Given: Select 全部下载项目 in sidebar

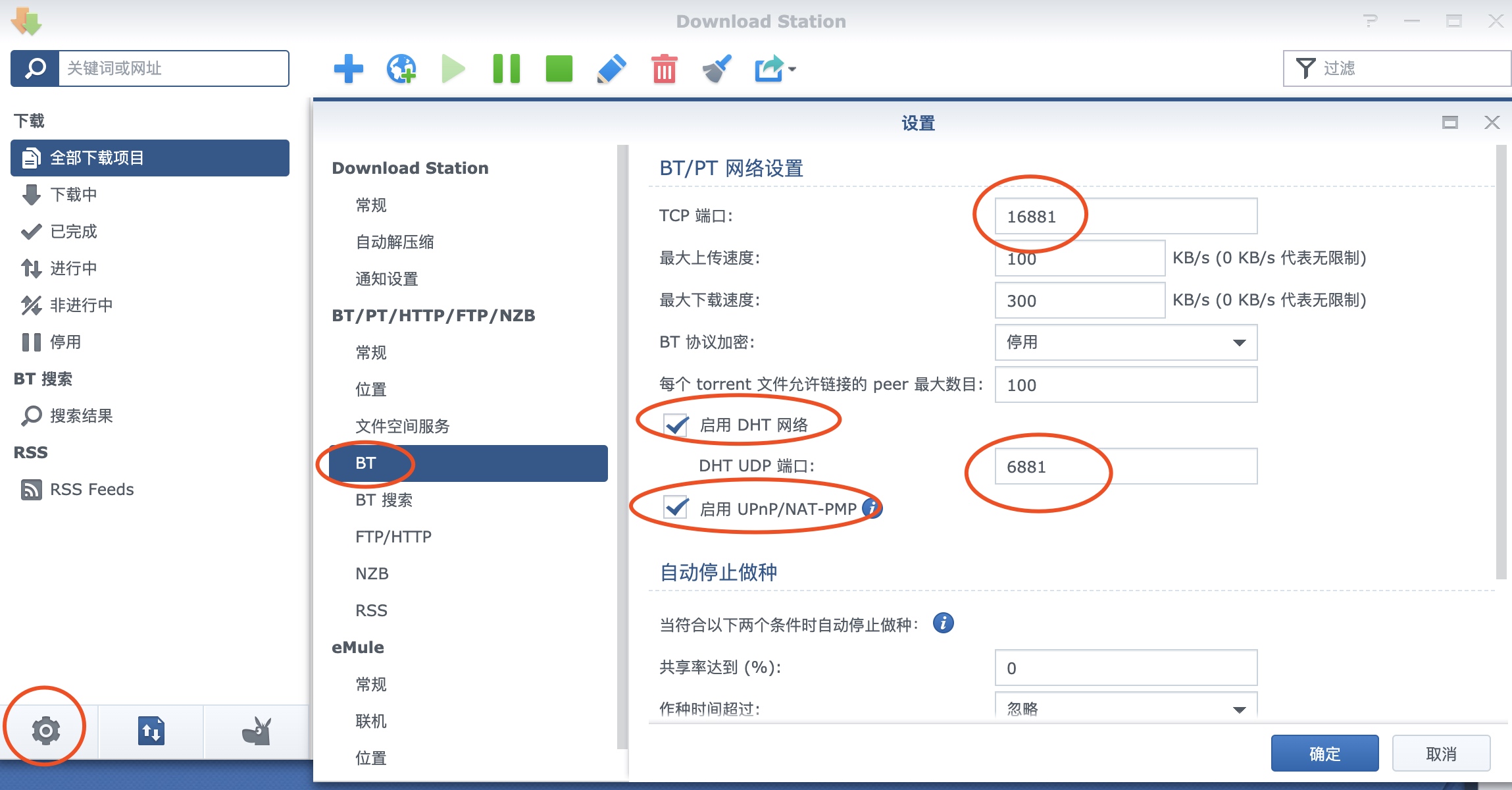Looking at the screenshot, I should tap(150, 158).
